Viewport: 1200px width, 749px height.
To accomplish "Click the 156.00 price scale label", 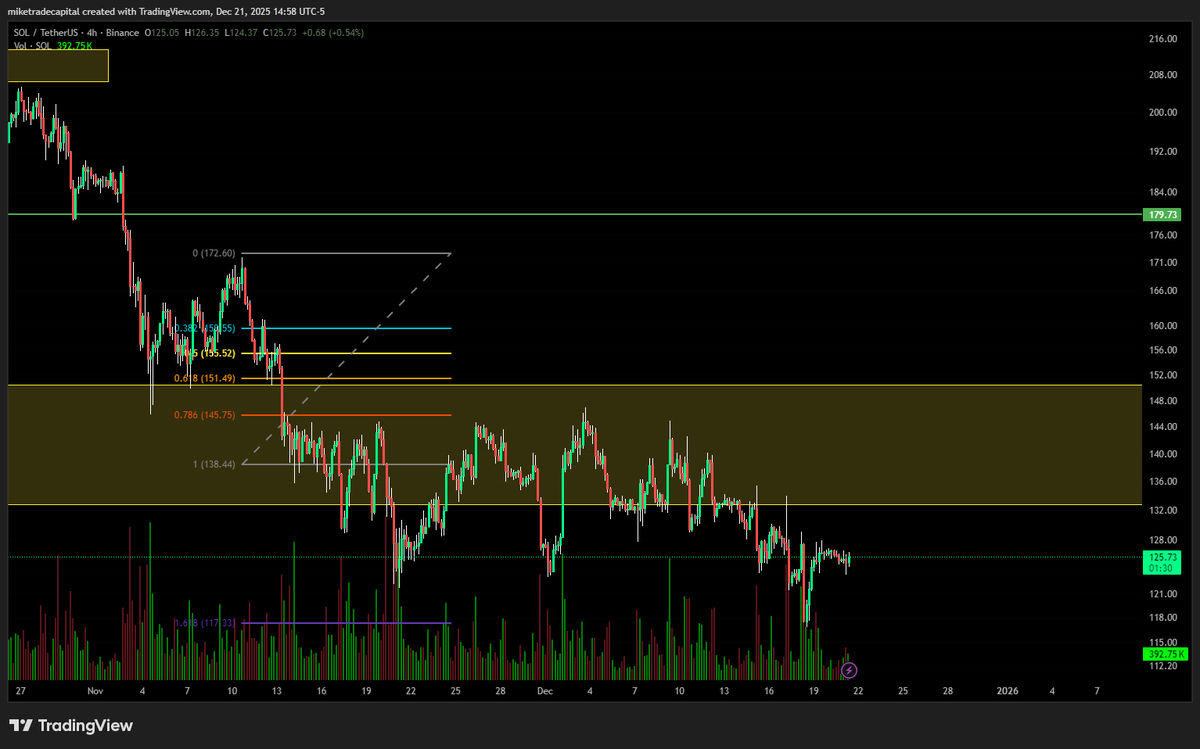I will [x=1165, y=350].
